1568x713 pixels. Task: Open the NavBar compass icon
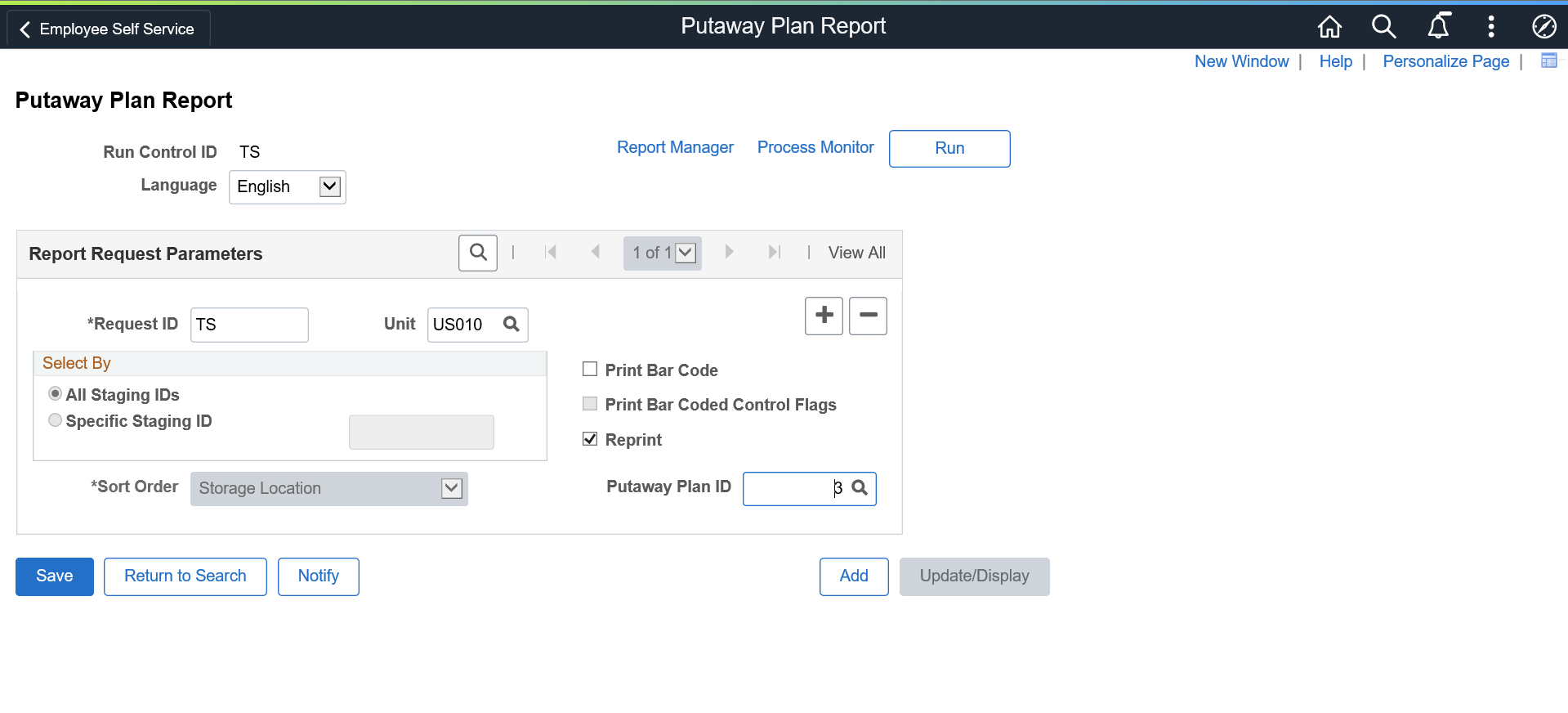click(x=1543, y=27)
